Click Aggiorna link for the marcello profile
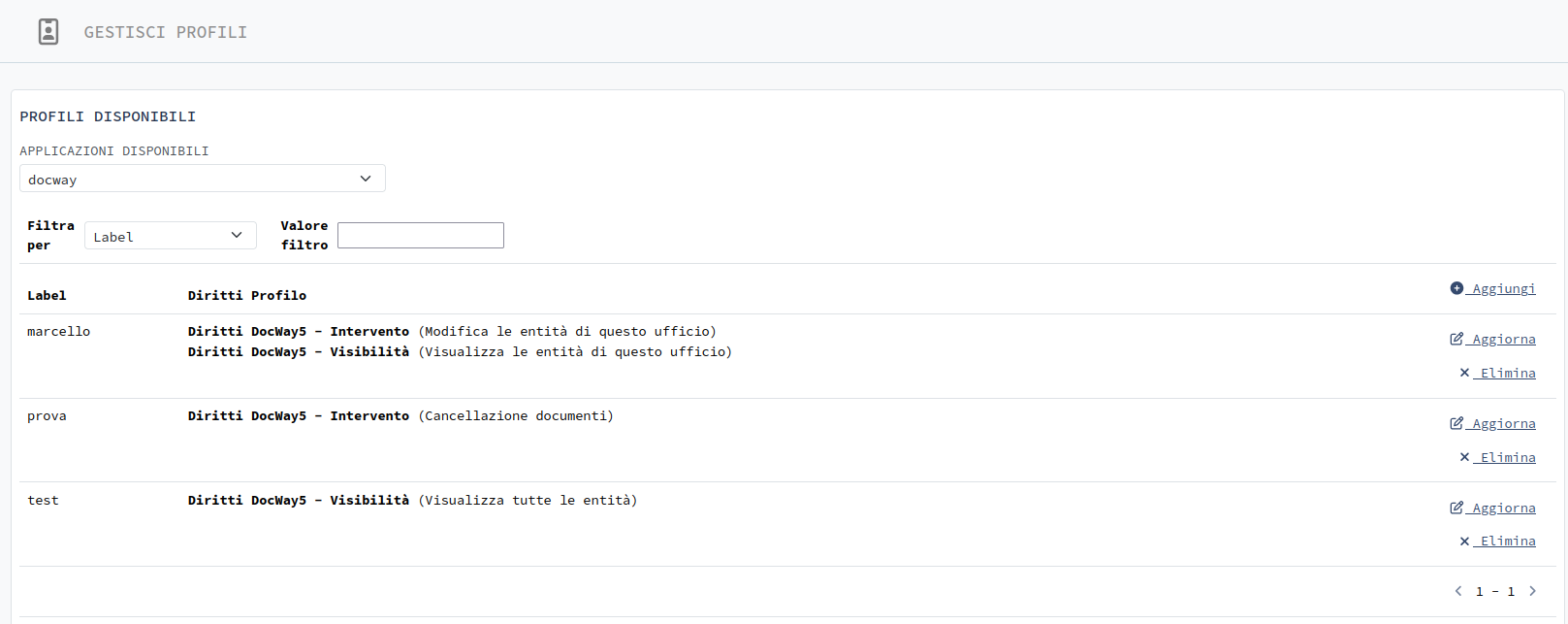 tap(1503, 339)
